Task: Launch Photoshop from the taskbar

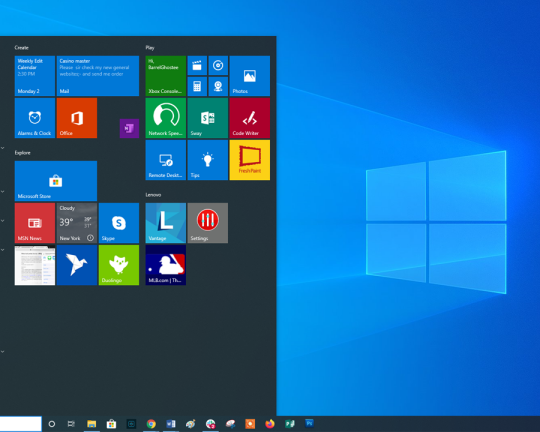Action: 310,423
